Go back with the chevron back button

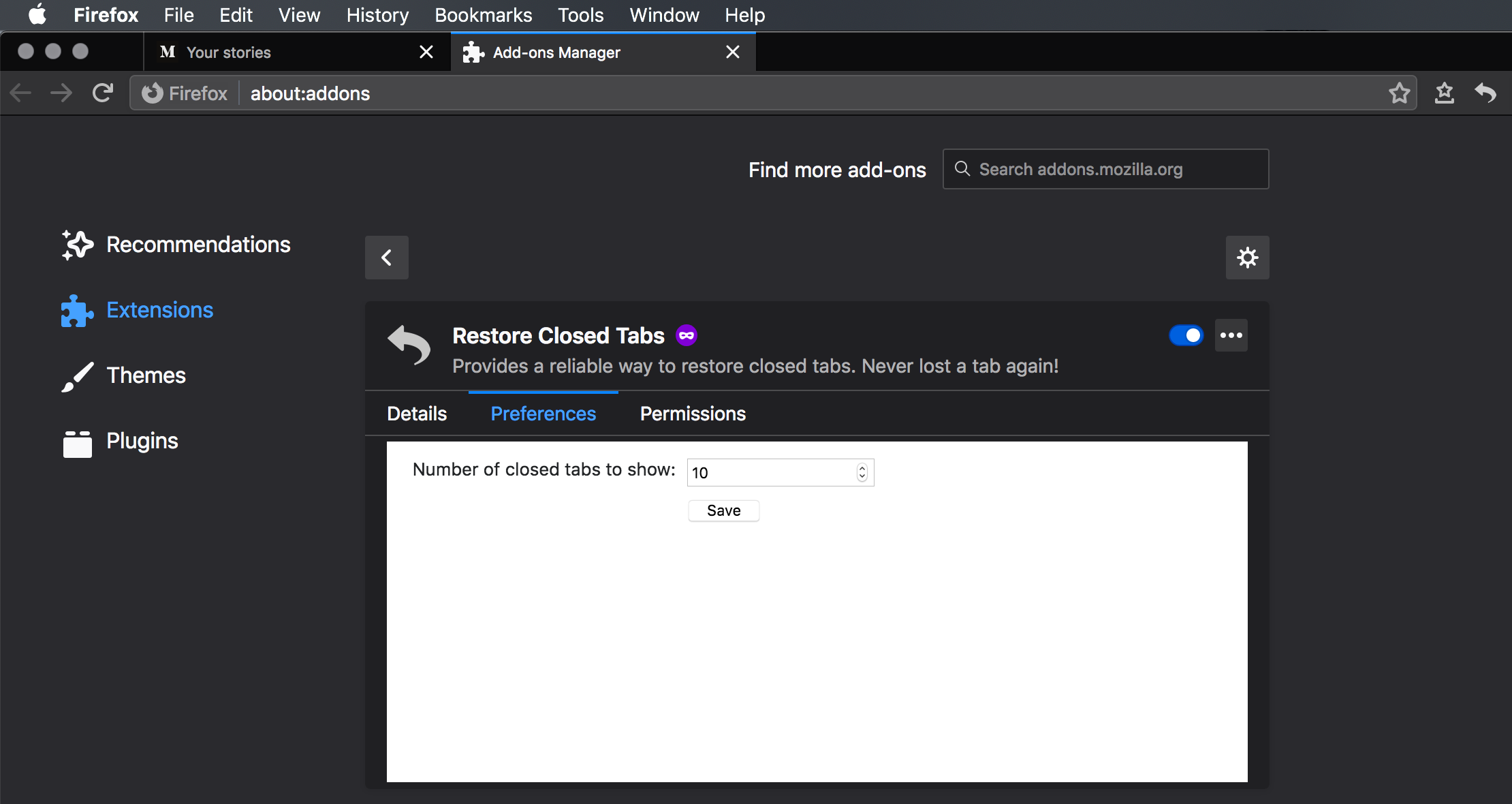click(x=387, y=258)
